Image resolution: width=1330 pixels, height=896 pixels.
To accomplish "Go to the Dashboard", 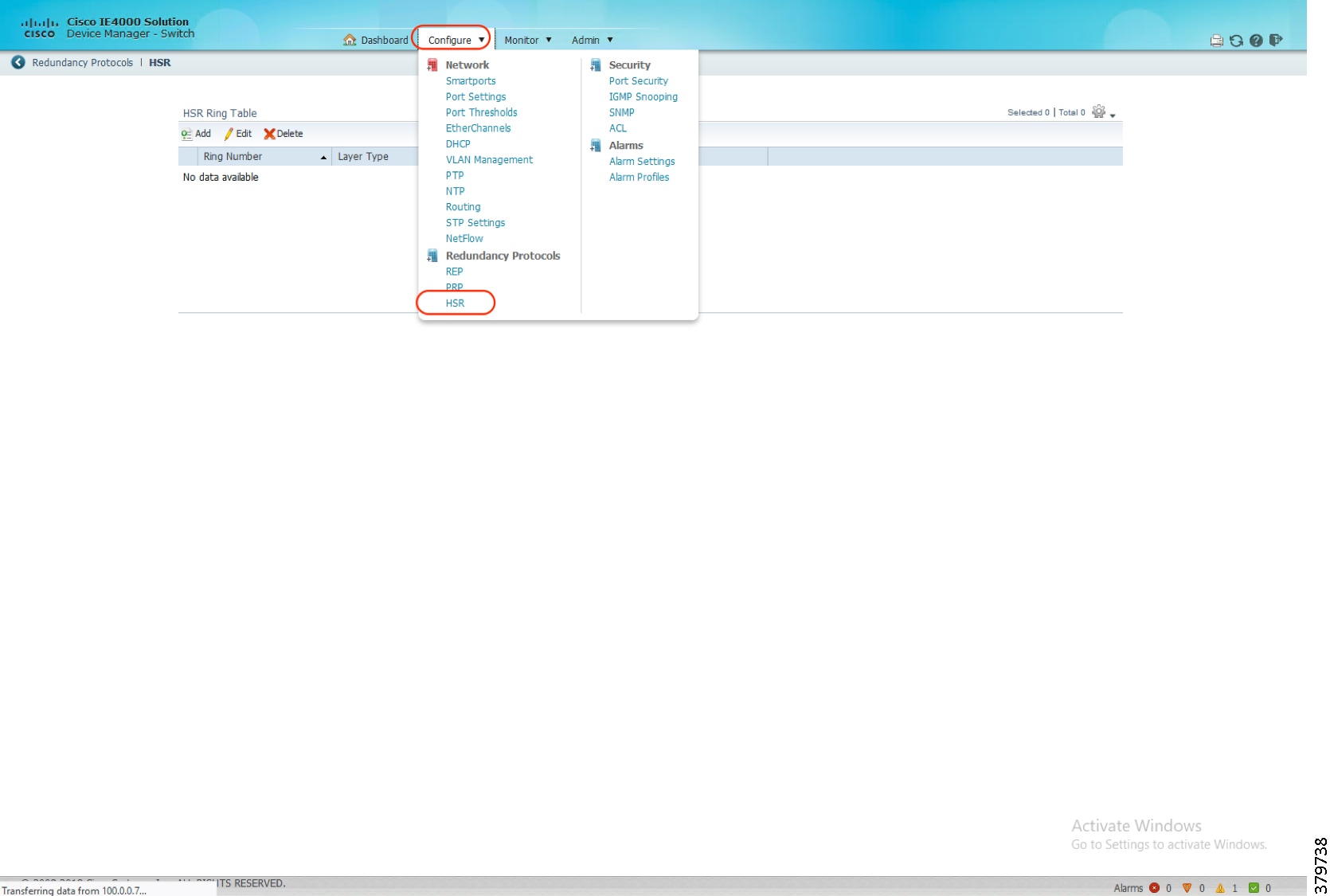I will tap(376, 40).
